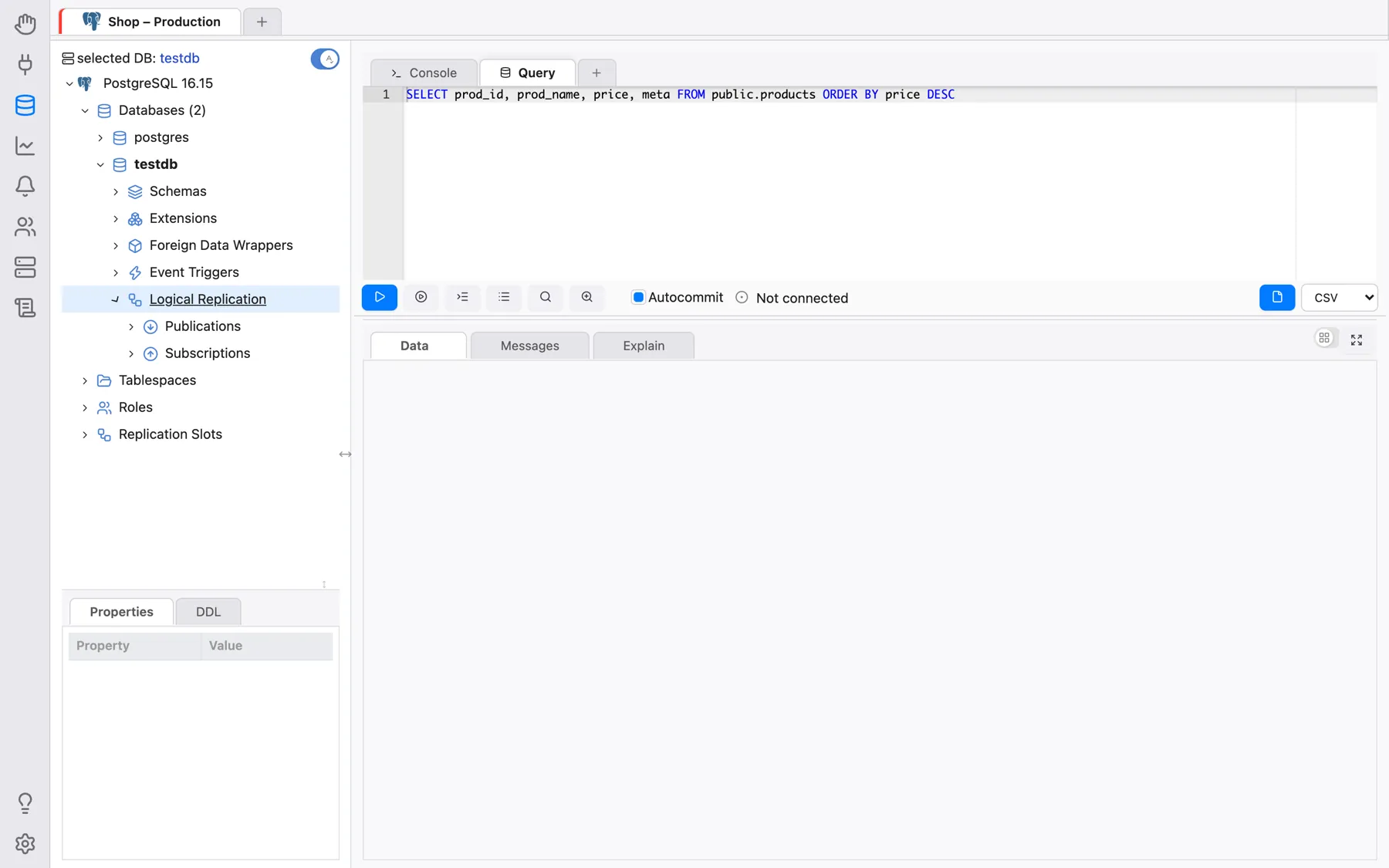1389x868 pixels.
Task: Add a new connection tab beside Shop – Production
Action: (262, 22)
